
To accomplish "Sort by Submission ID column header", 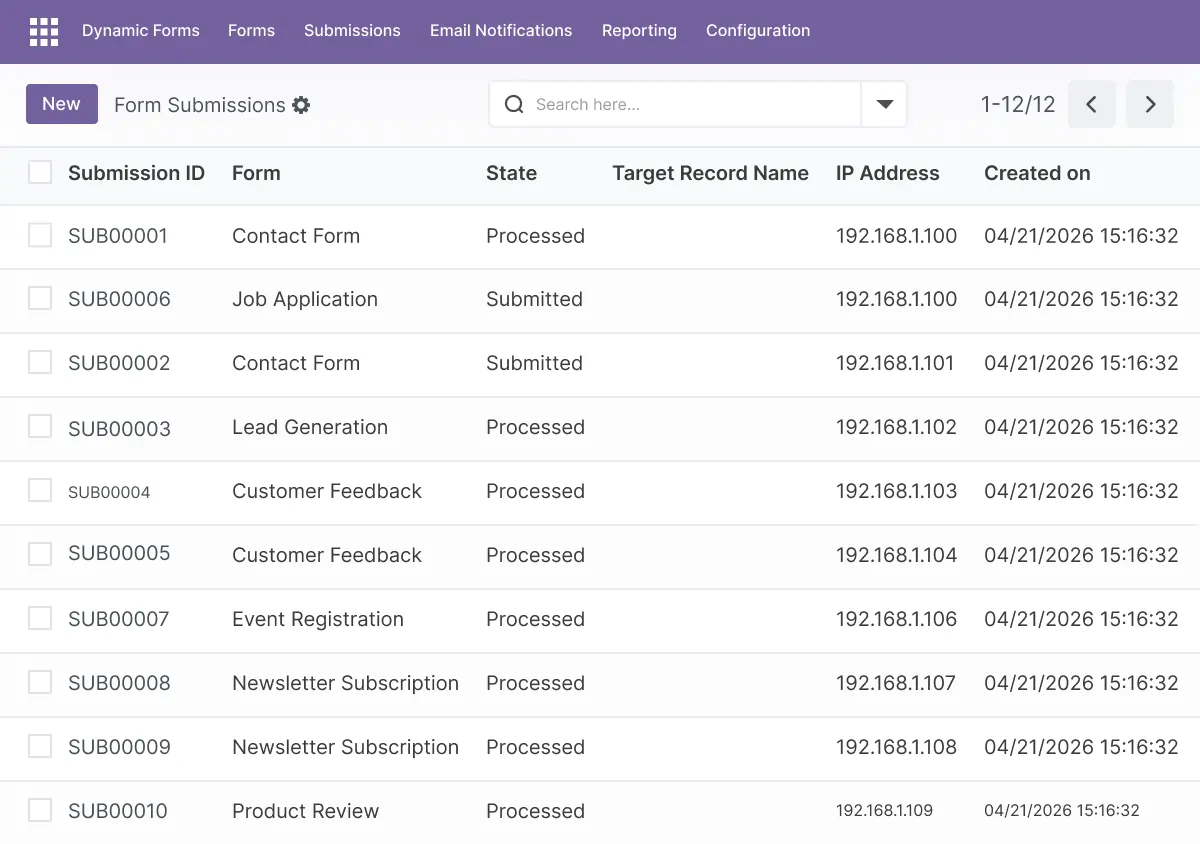I will coord(136,173).
